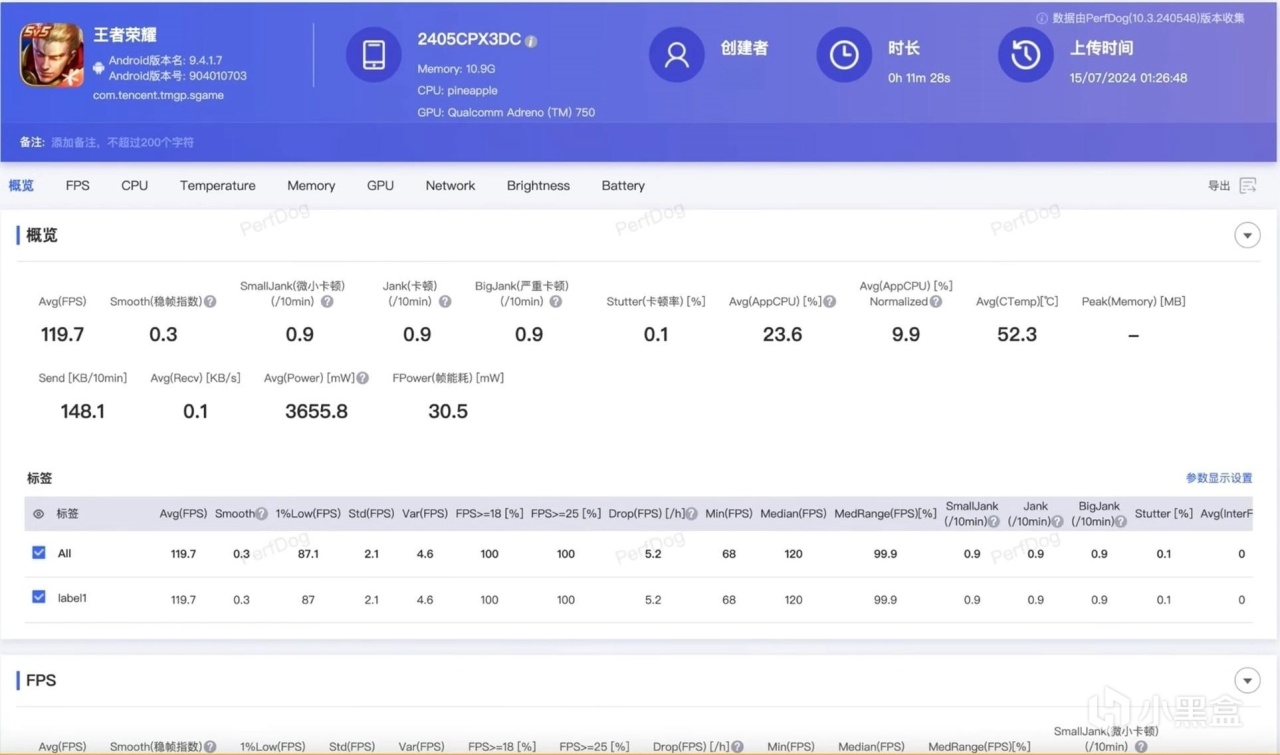Switch to the Temperature tab
This screenshot has width=1280, height=755.
(217, 185)
